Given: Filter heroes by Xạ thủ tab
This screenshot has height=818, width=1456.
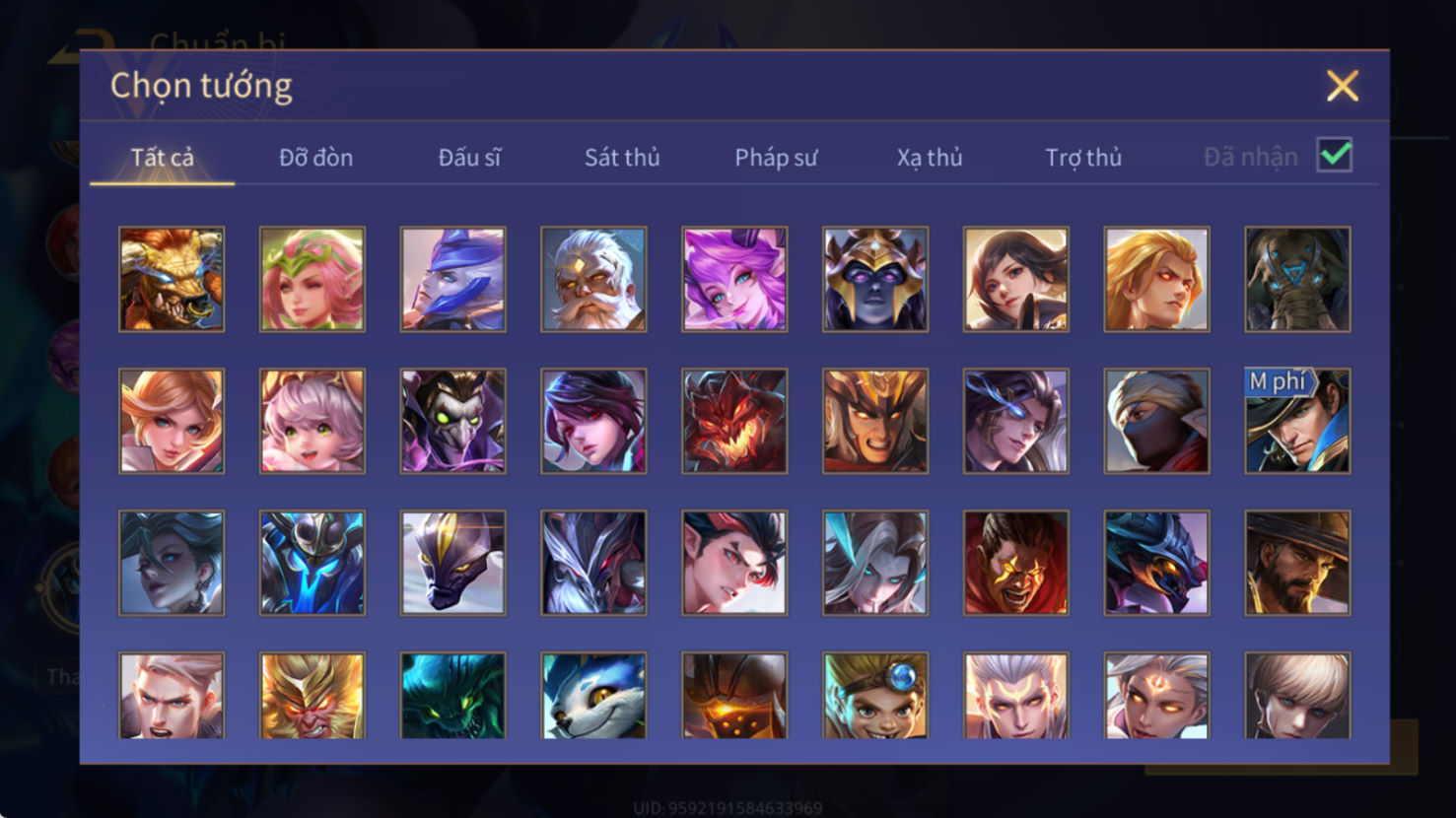Looking at the screenshot, I should point(930,158).
